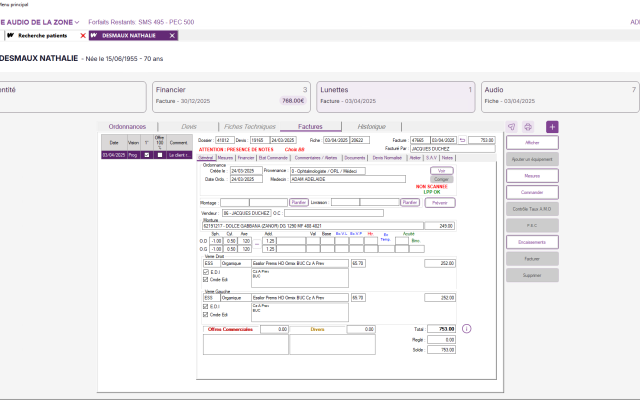
Task: Open the info icon next to Total
Action: pyautogui.click(x=467, y=329)
